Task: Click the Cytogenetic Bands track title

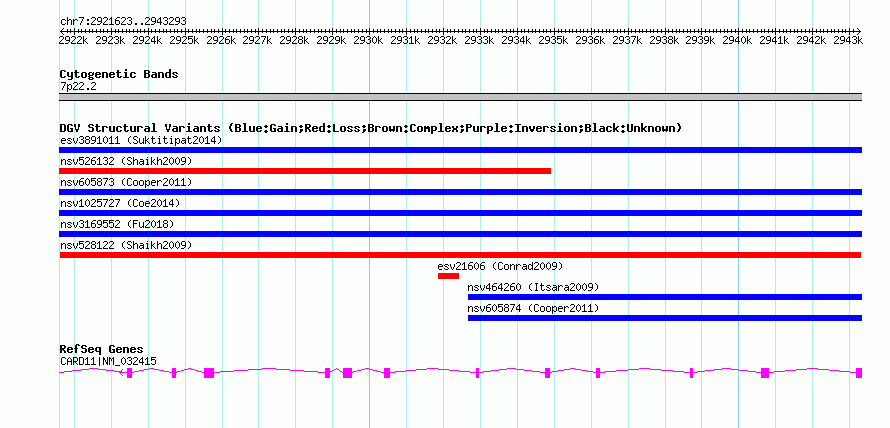Action: coord(119,74)
